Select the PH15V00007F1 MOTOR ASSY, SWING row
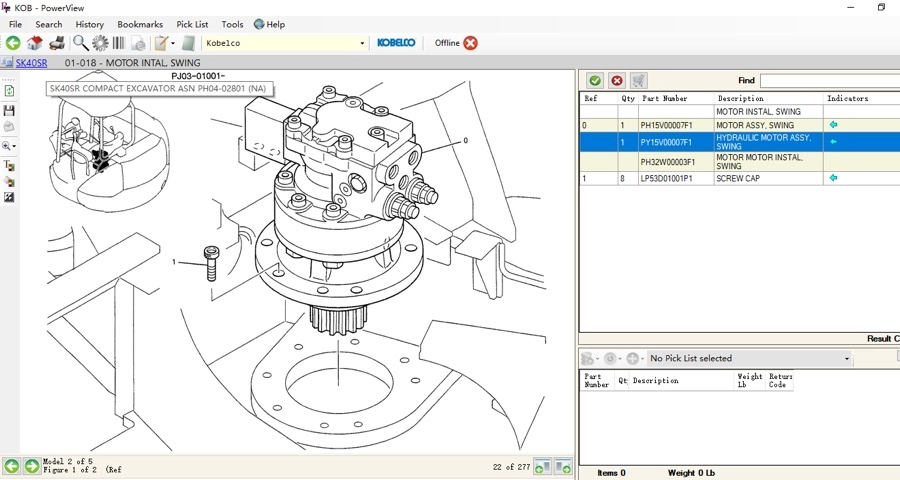This screenshot has height=480, width=900. (x=740, y=125)
